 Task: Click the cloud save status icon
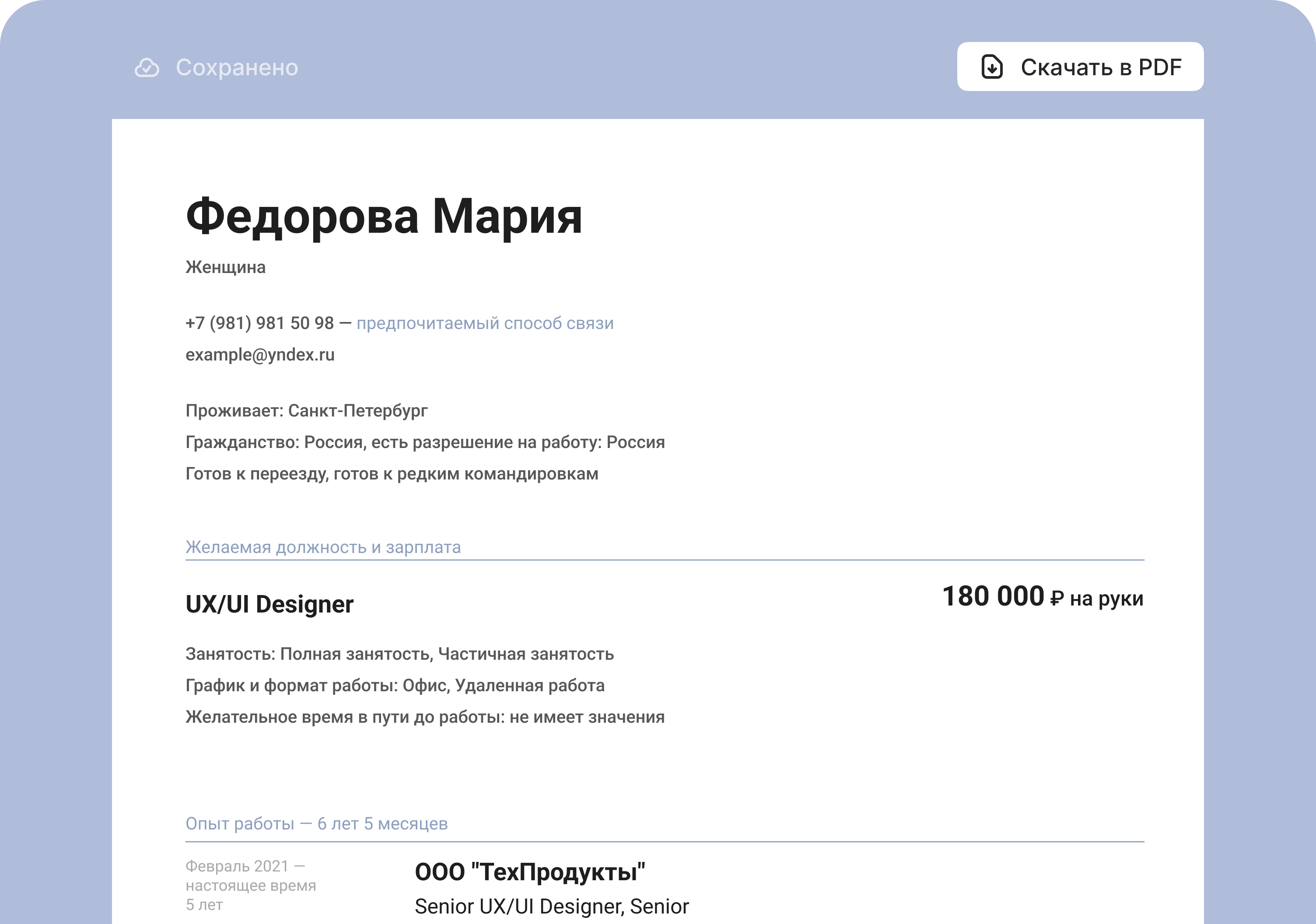pyautogui.click(x=147, y=67)
